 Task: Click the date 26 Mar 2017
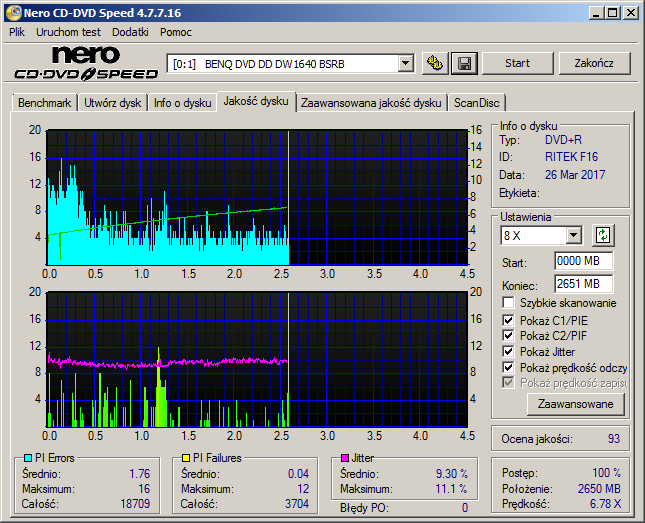tap(575, 175)
